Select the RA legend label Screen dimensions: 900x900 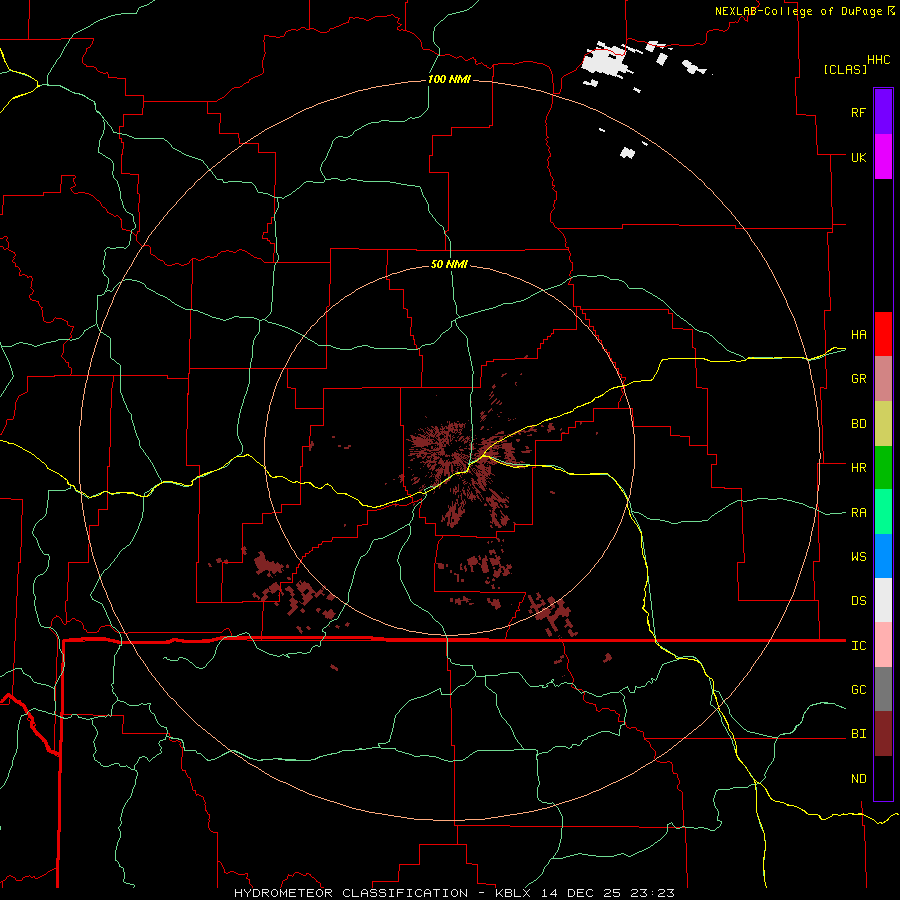click(858, 513)
